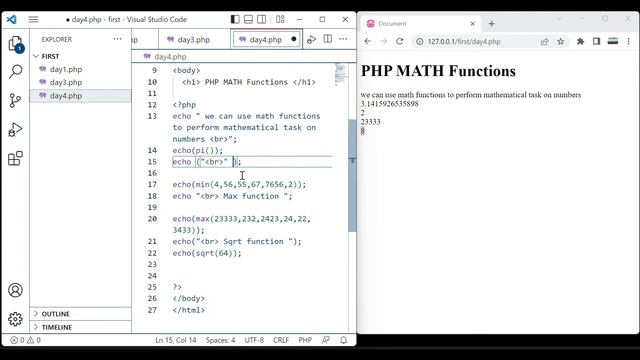
Task: Open the Manage settings gear
Action: tap(15, 319)
